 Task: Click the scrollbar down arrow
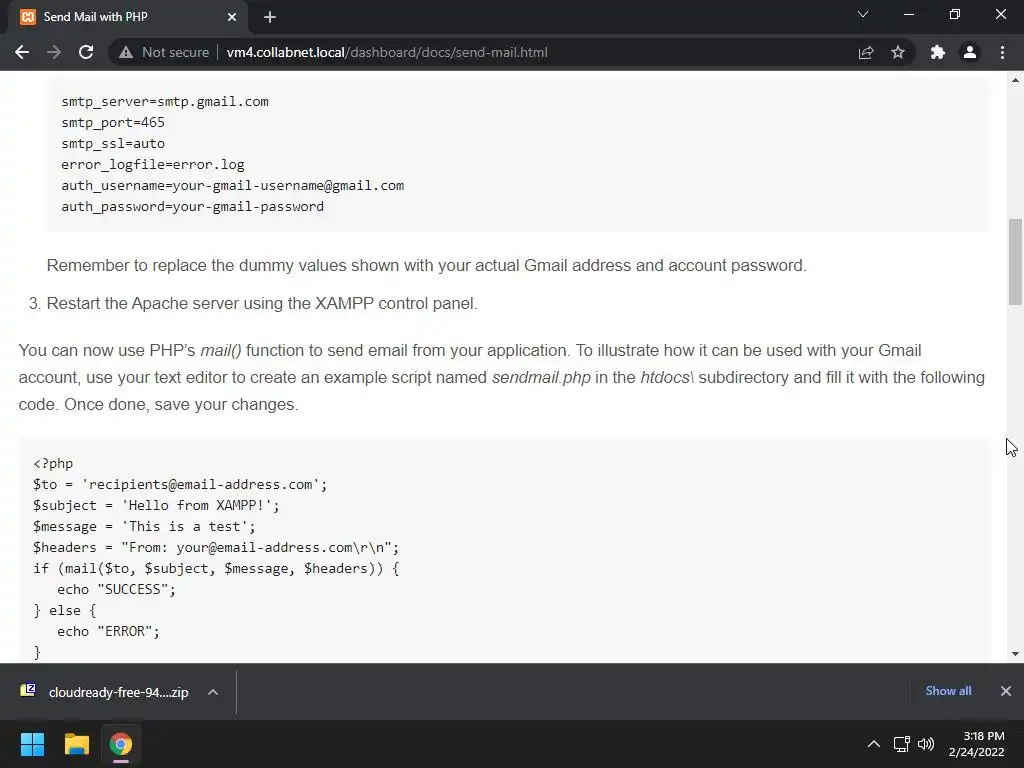pyautogui.click(x=1015, y=654)
